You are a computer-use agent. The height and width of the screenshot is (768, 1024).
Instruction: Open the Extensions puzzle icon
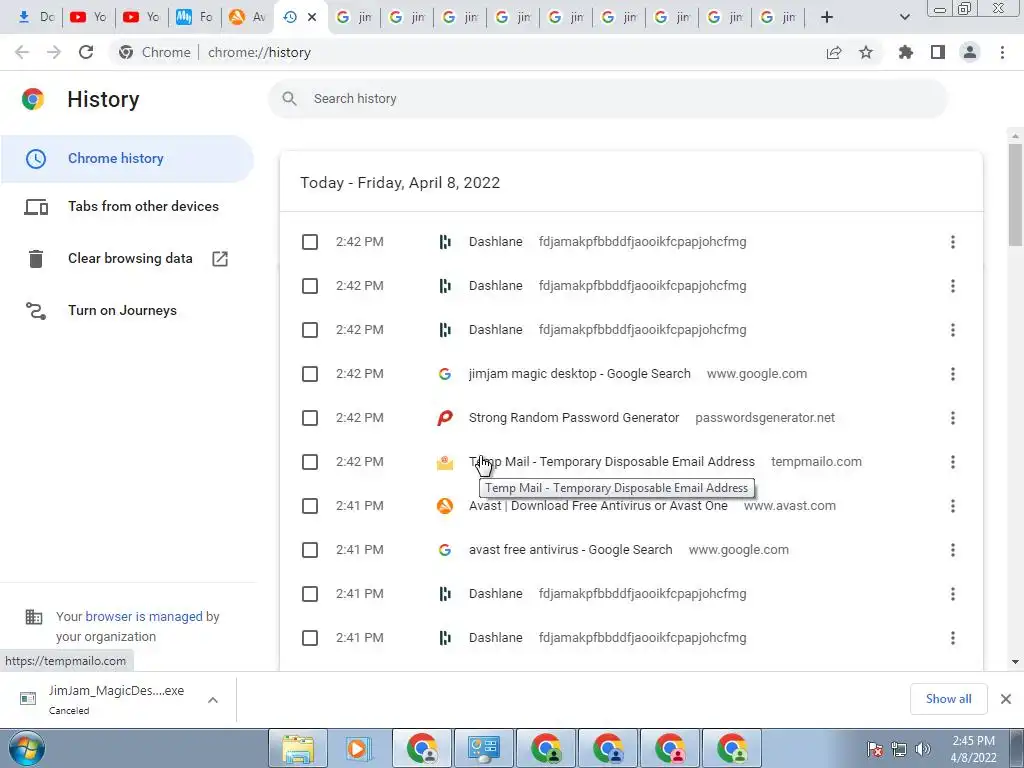tap(906, 52)
